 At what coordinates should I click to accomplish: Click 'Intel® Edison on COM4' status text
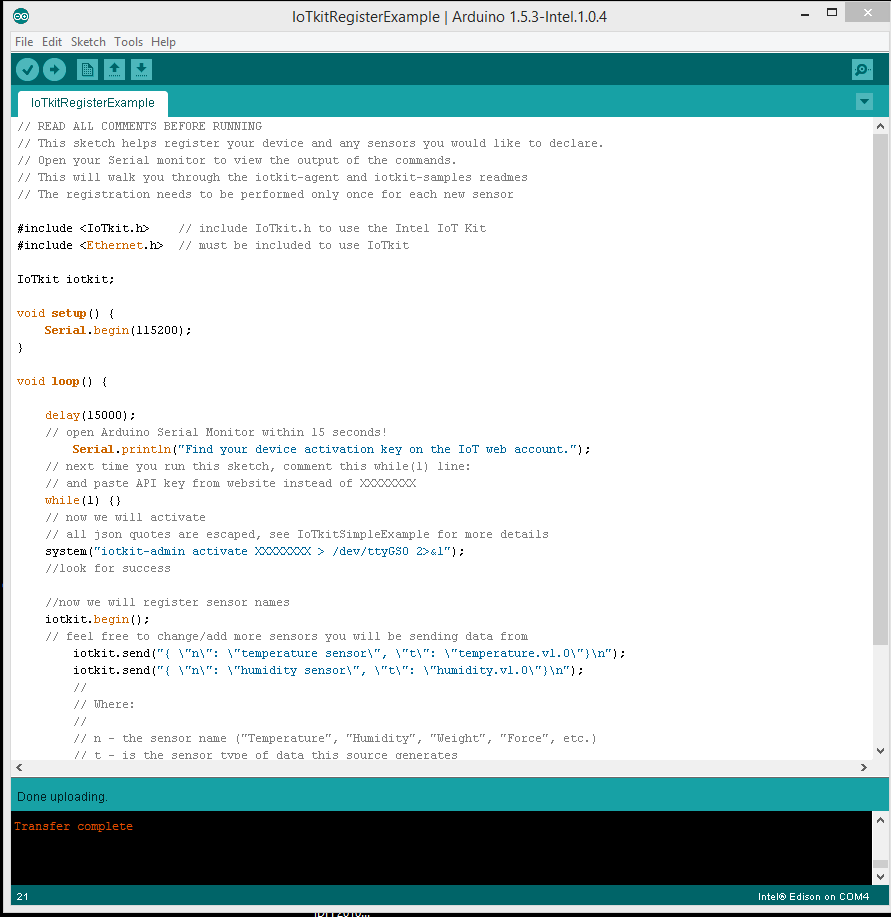[813, 897]
